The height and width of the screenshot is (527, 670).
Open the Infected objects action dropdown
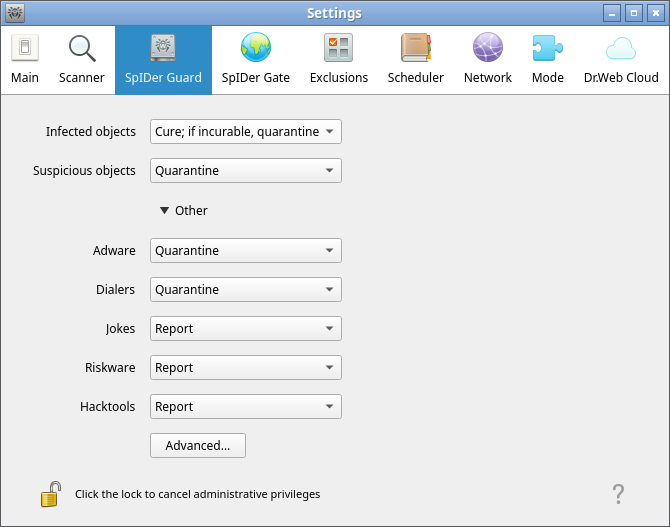pos(246,132)
